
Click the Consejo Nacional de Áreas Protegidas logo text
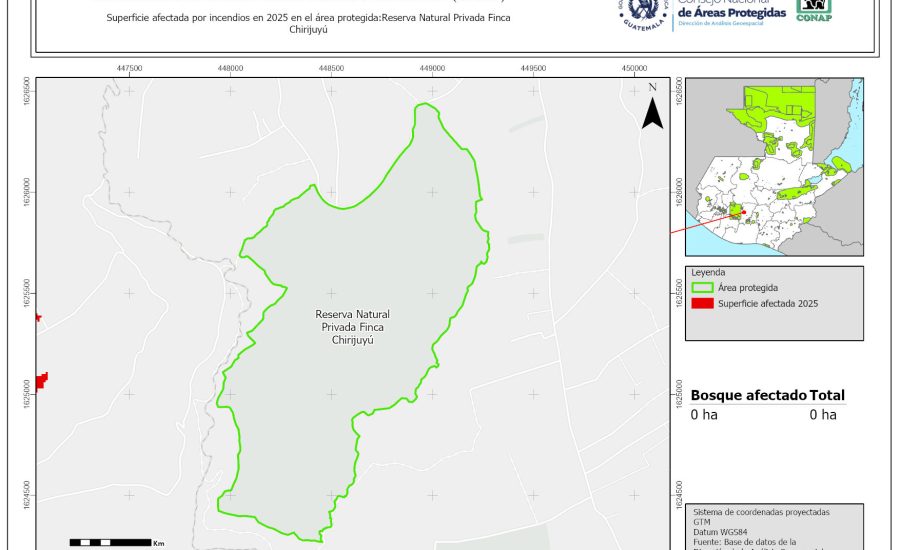(732, 11)
